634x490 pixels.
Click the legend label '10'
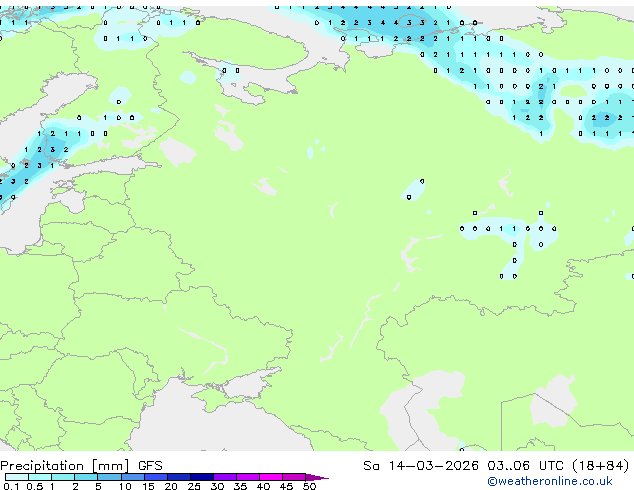click(125, 486)
